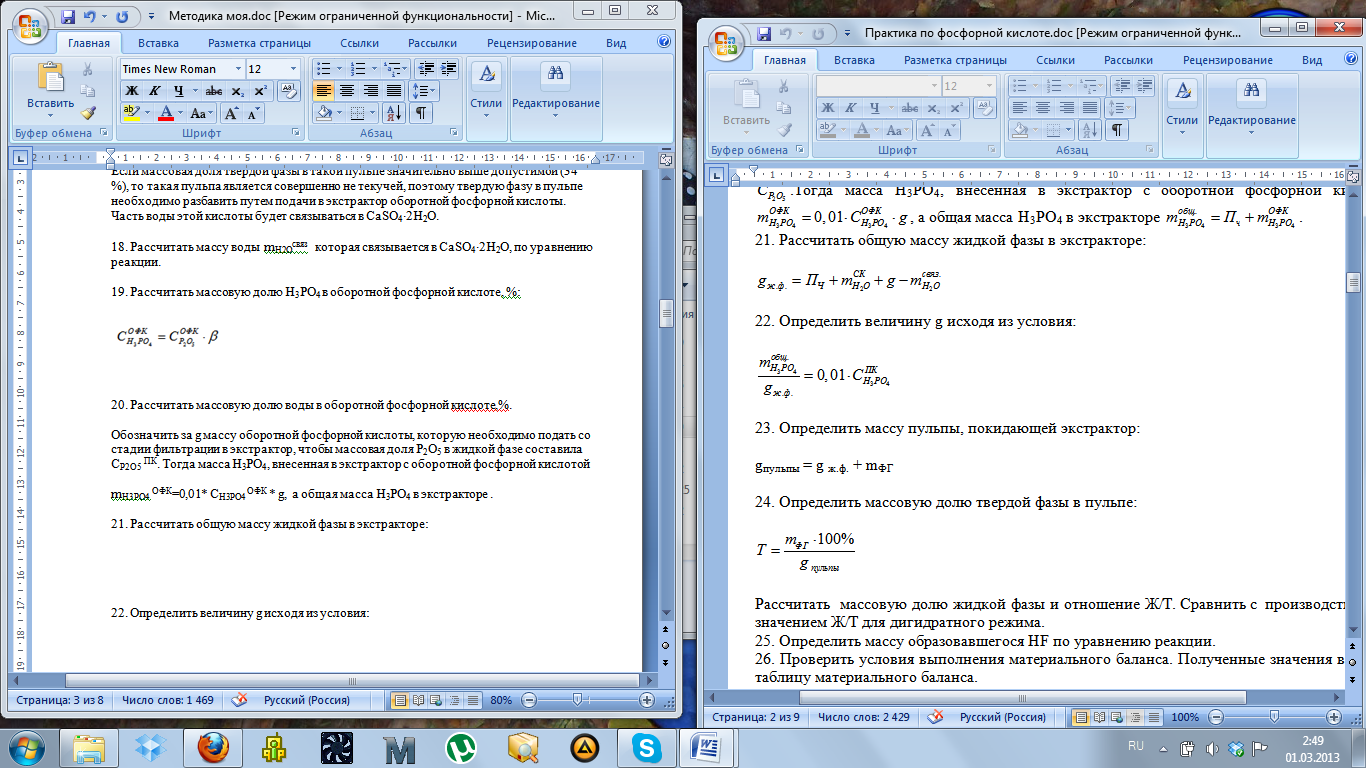The width and height of the screenshot is (1366, 768).
Task: Open line spacing dropdown in Методика моя window
Action: 432,91
